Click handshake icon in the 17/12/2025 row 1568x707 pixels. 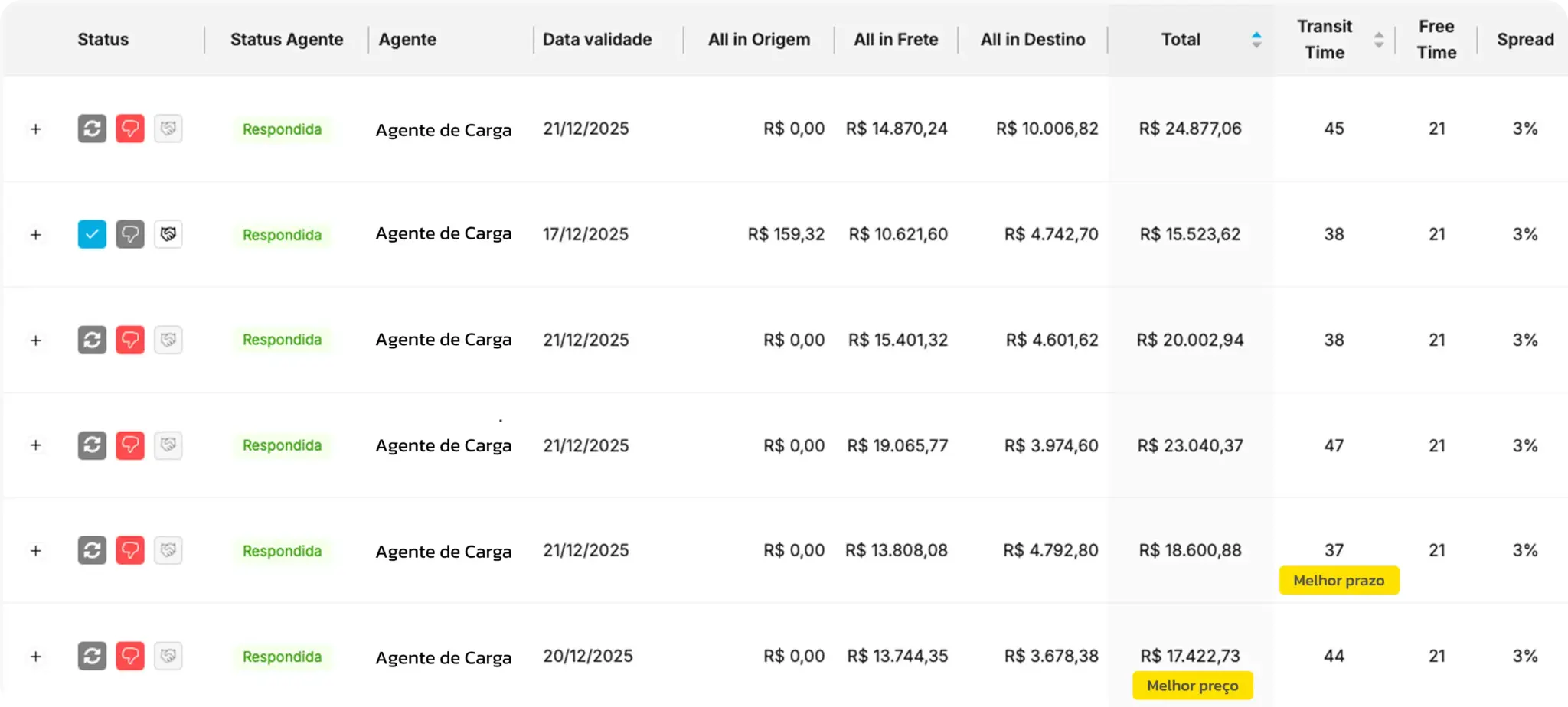(168, 234)
